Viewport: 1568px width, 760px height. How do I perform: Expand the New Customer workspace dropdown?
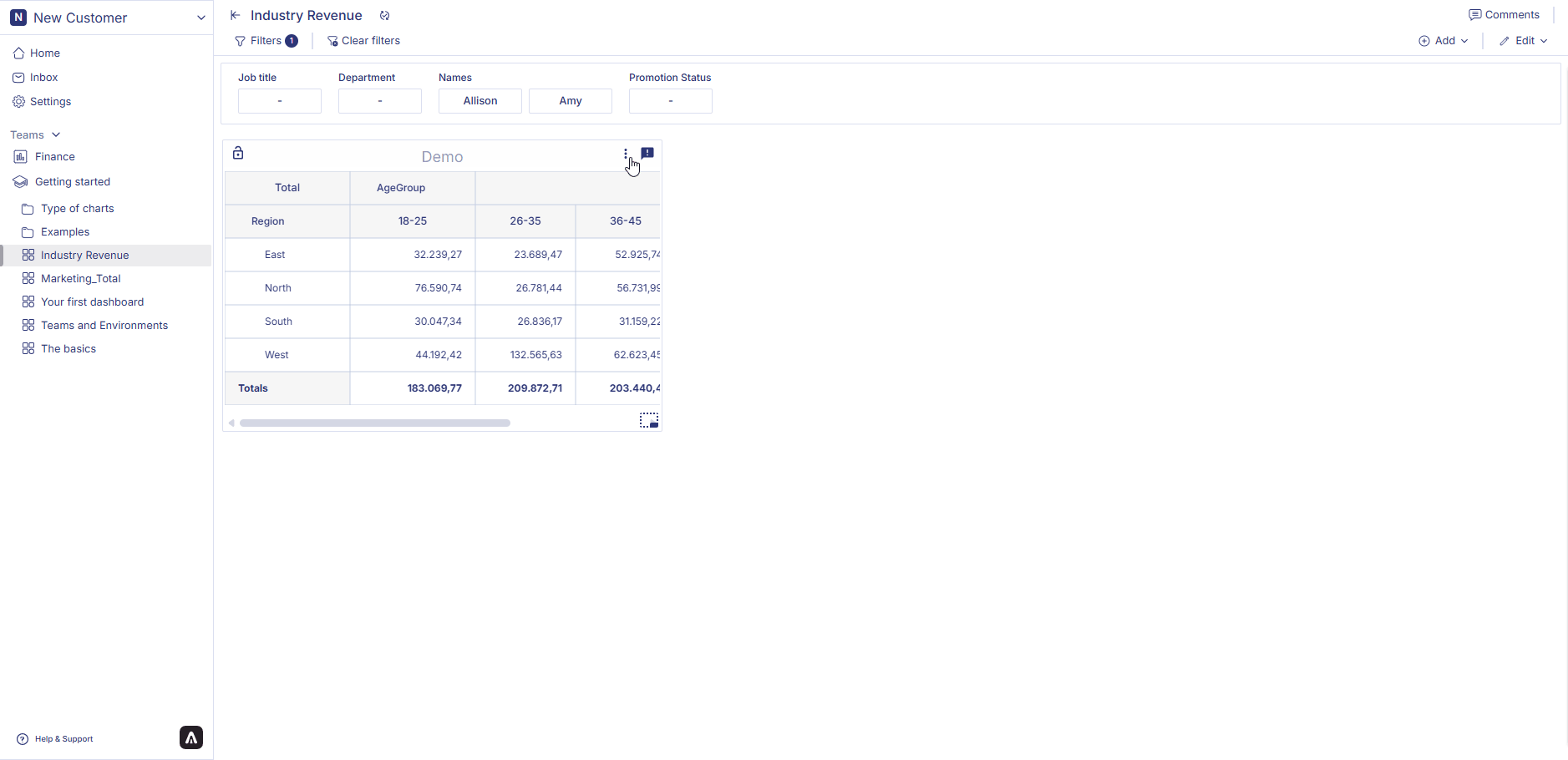200,18
